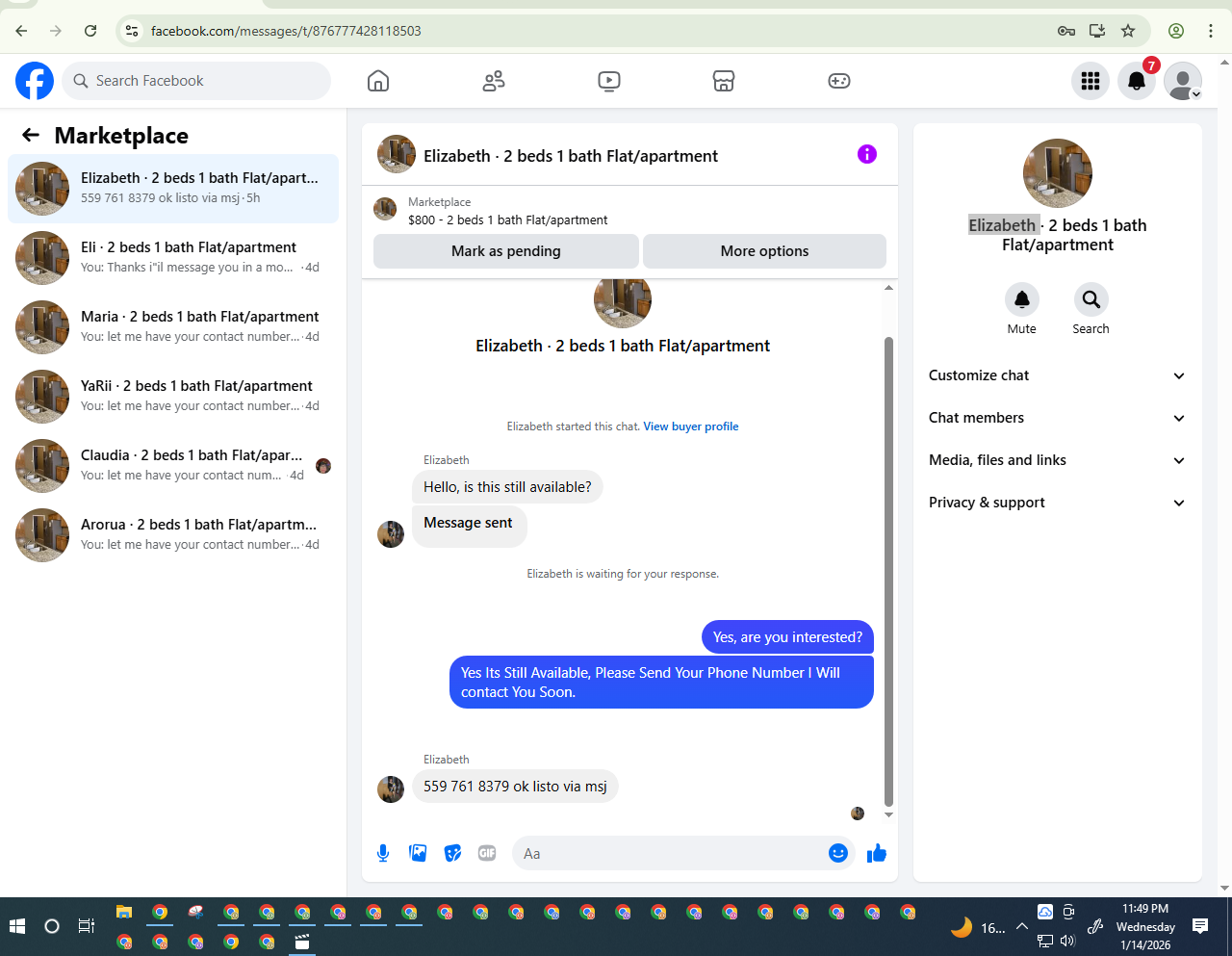1232x956 pixels.
Task: Open the Marketplace storefront icon
Action: pyautogui.click(x=724, y=81)
